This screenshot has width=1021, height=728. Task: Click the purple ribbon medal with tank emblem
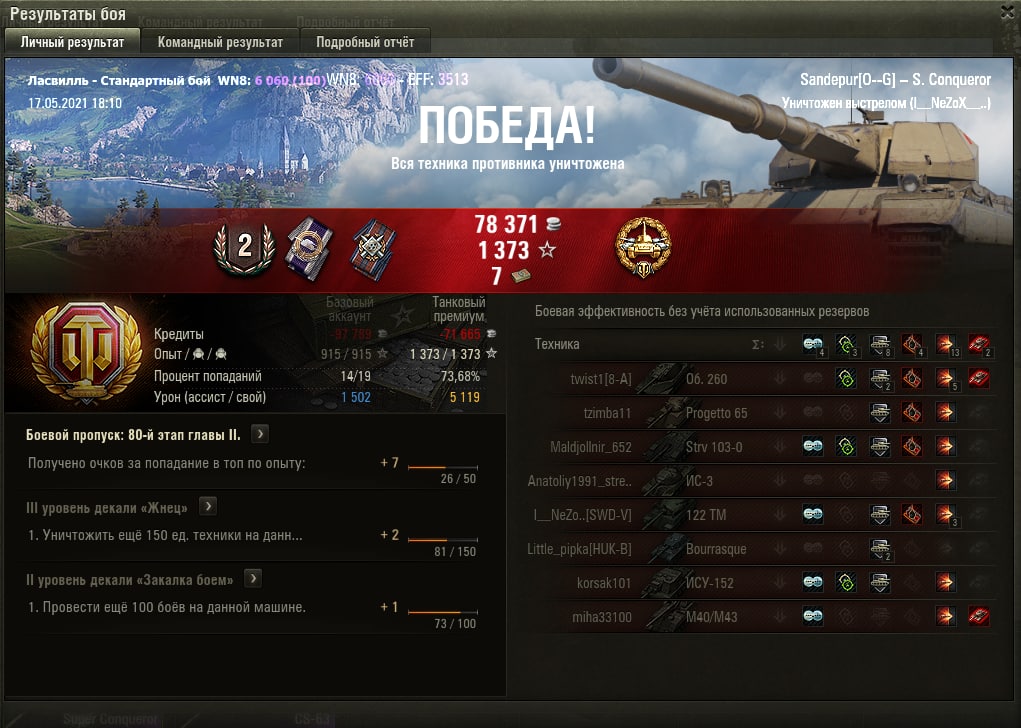[309, 248]
